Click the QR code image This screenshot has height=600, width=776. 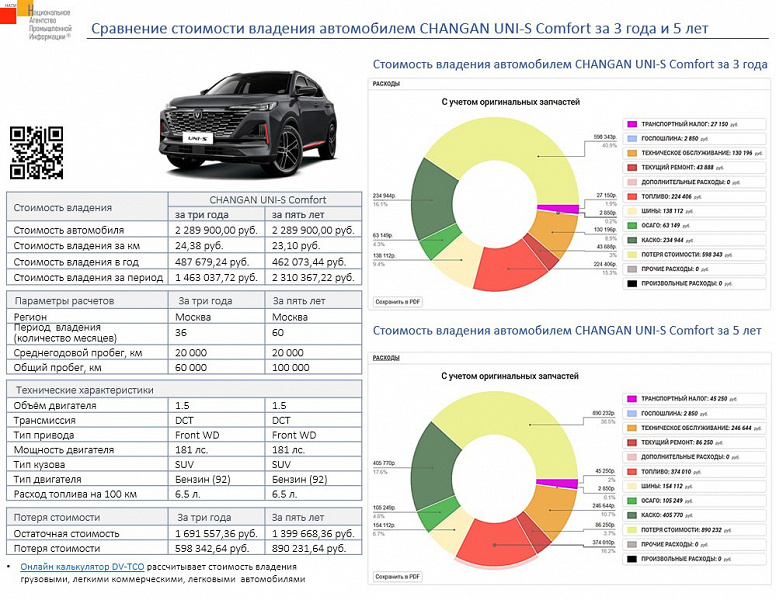[36, 152]
